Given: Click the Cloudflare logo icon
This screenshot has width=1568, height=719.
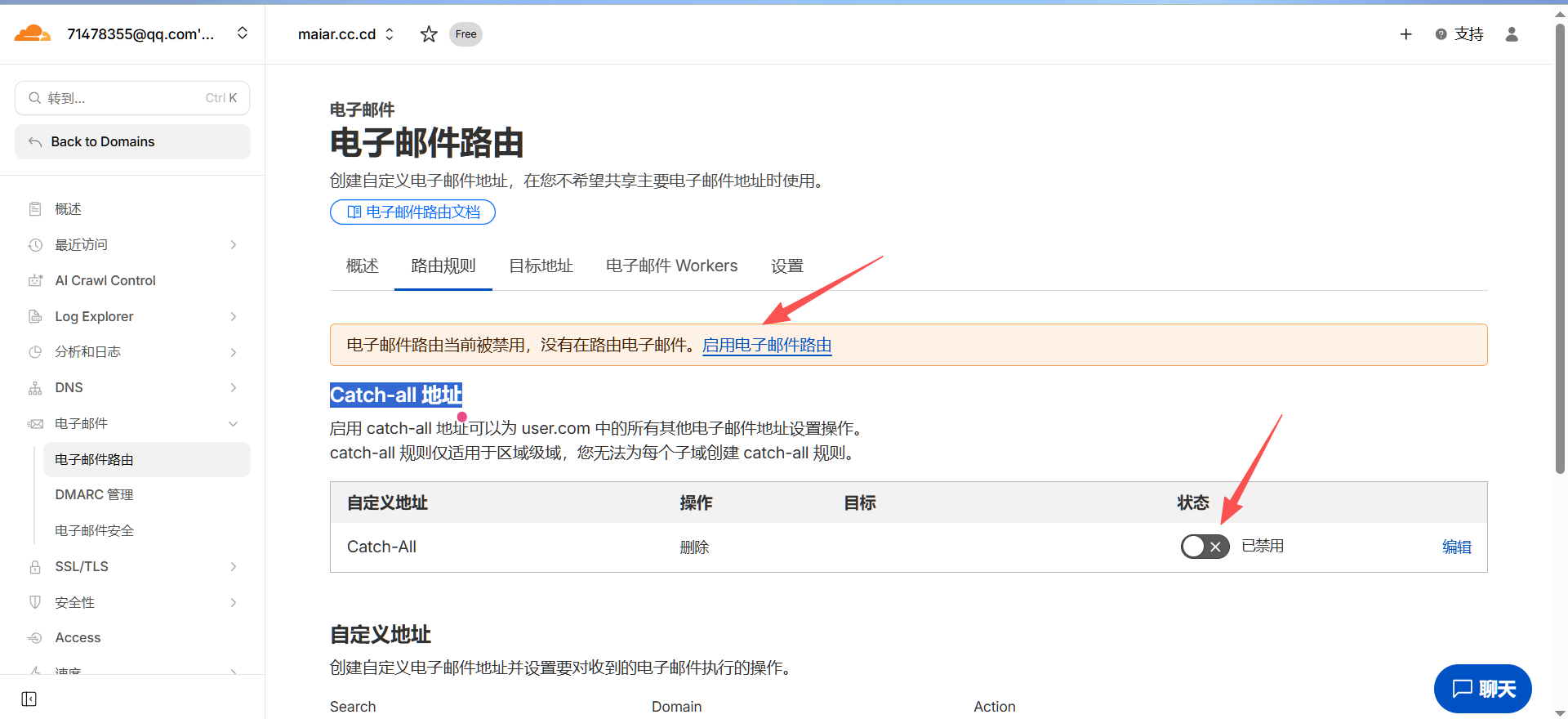Looking at the screenshot, I should pos(33,33).
